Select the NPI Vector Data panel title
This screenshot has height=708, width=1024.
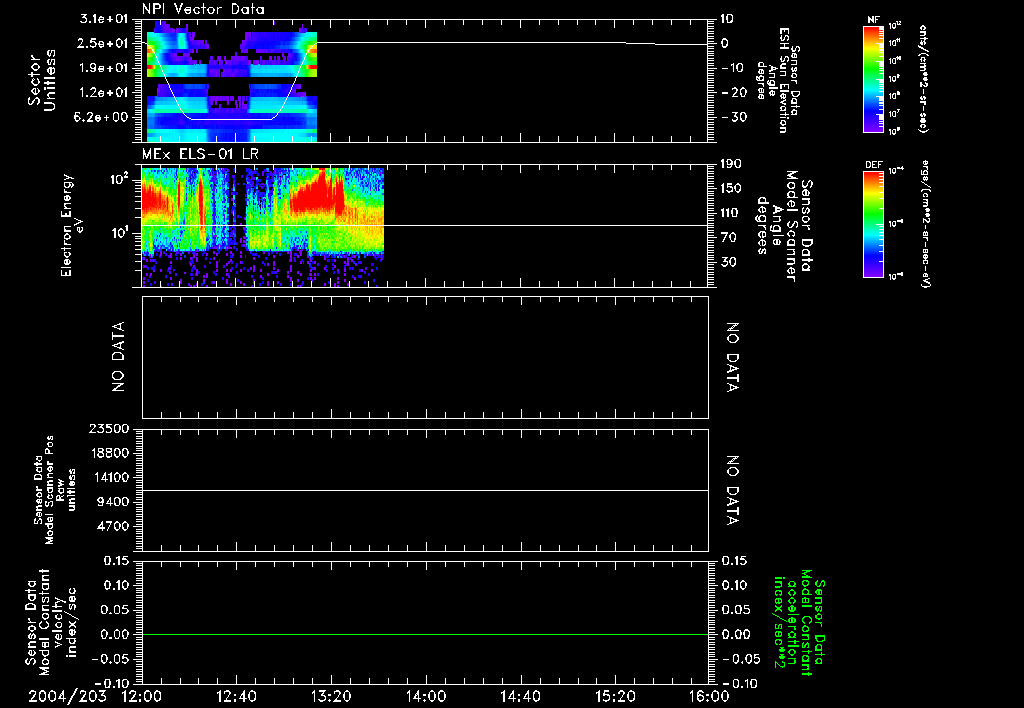pyautogui.click(x=203, y=9)
